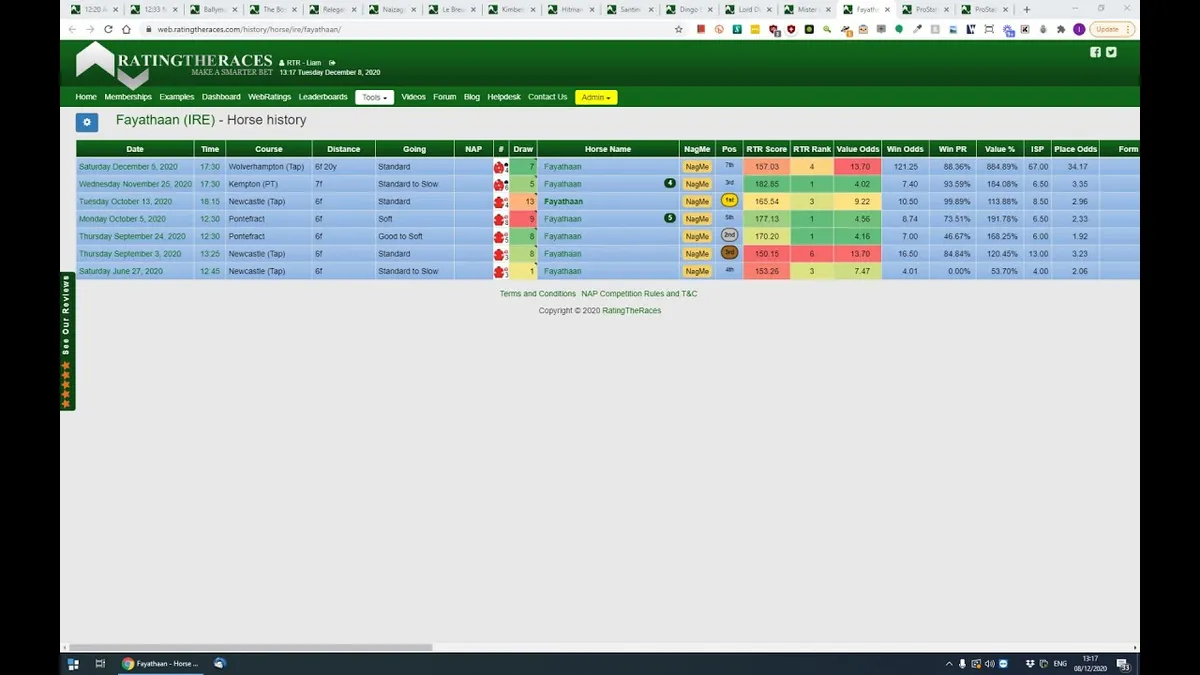Viewport: 1200px width, 675px height.
Task: Open the Windows Start menu
Action: pos(73,663)
